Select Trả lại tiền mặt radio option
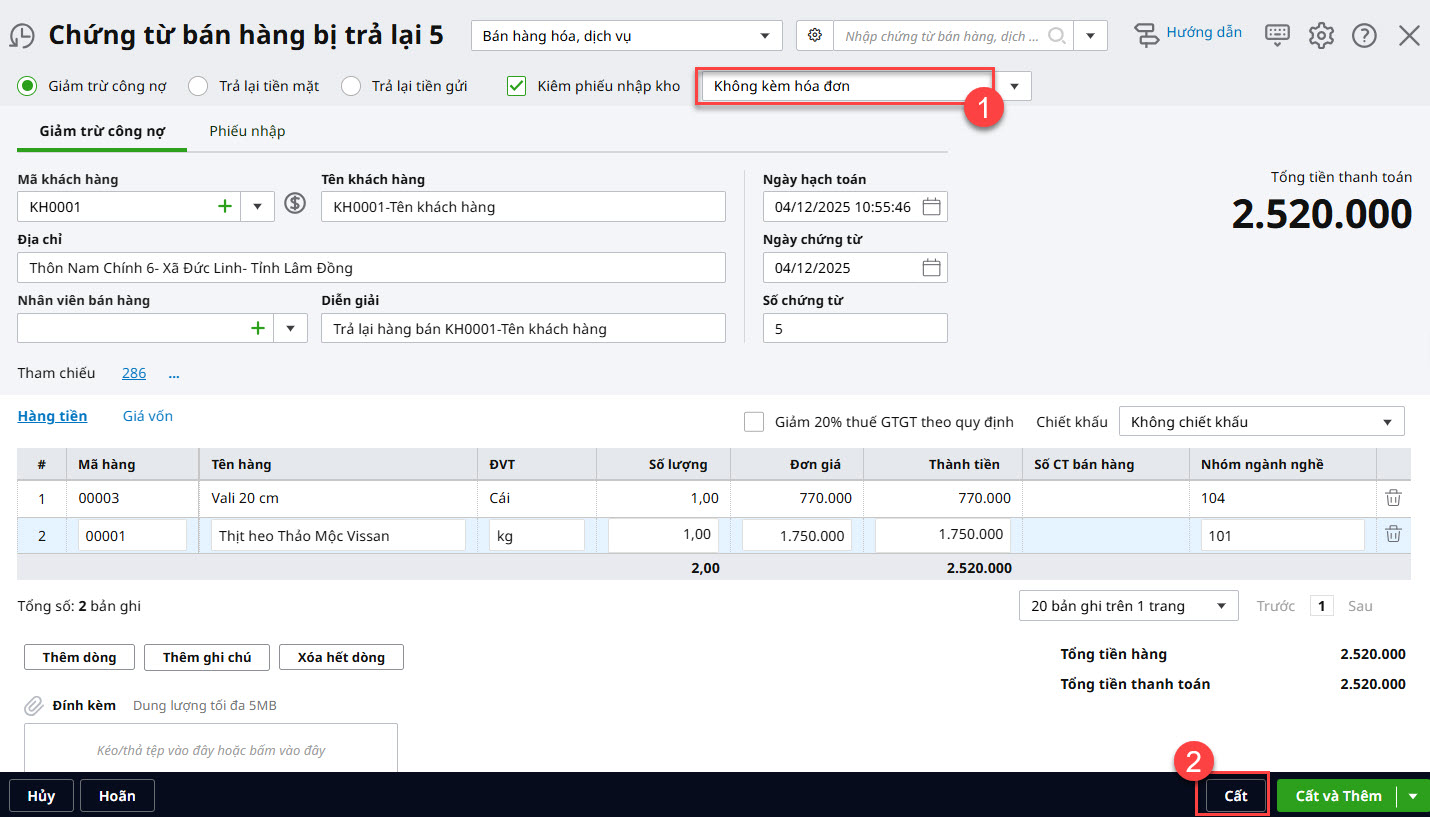This screenshot has height=817, width=1430. 199,86
